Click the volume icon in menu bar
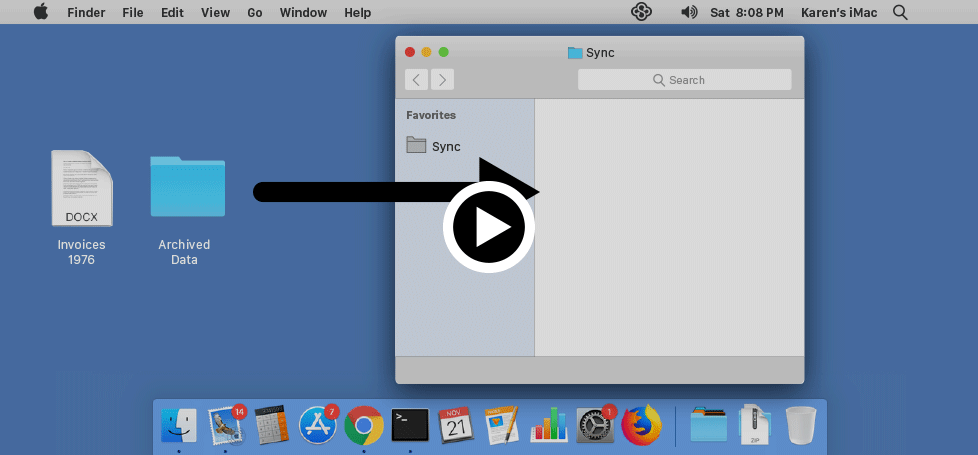The image size is (978, 455). (689, 13)
